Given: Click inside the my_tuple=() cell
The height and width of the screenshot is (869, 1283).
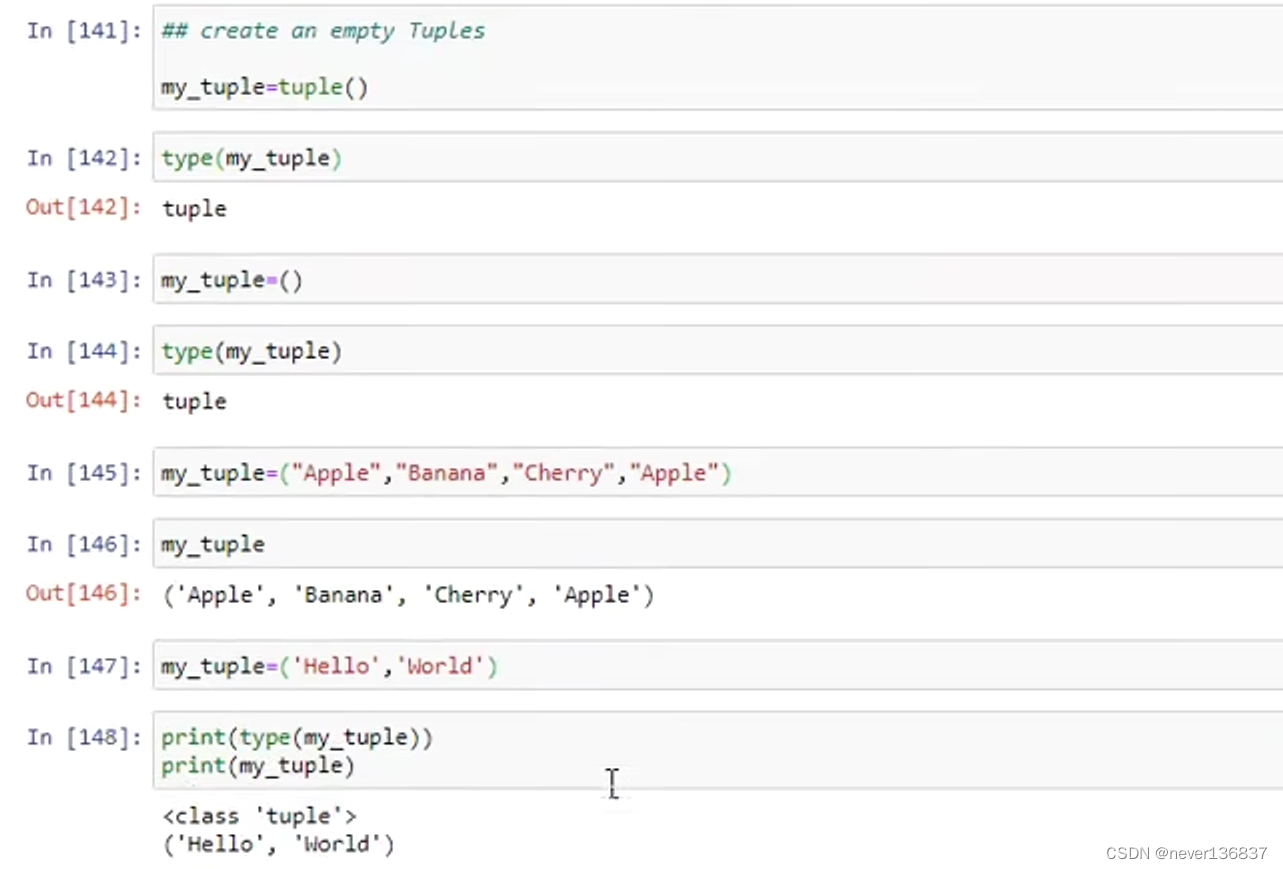Looking at the screenshot, I should pos(230,279).
